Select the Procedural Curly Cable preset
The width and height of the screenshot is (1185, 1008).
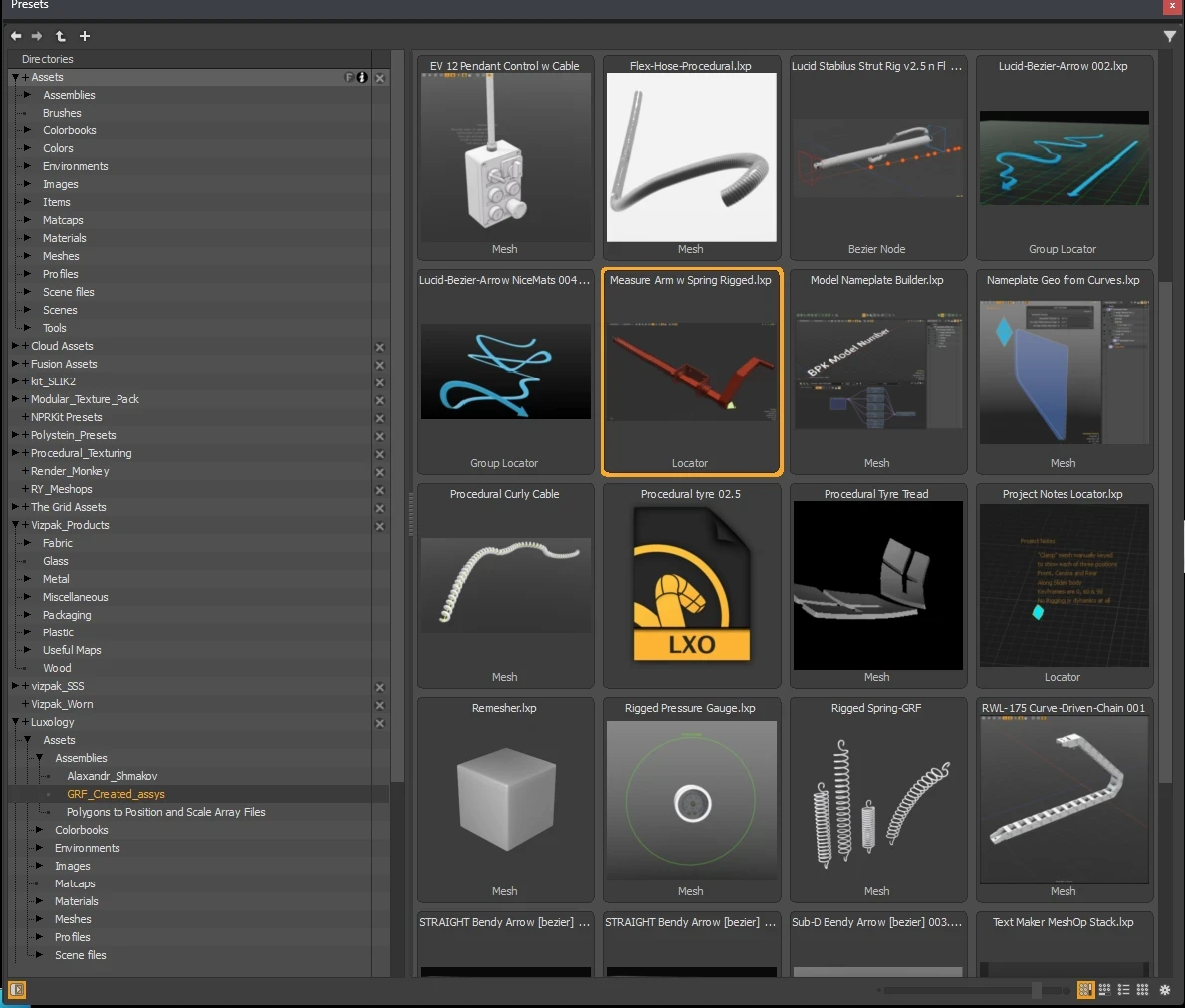pos(505,586)
